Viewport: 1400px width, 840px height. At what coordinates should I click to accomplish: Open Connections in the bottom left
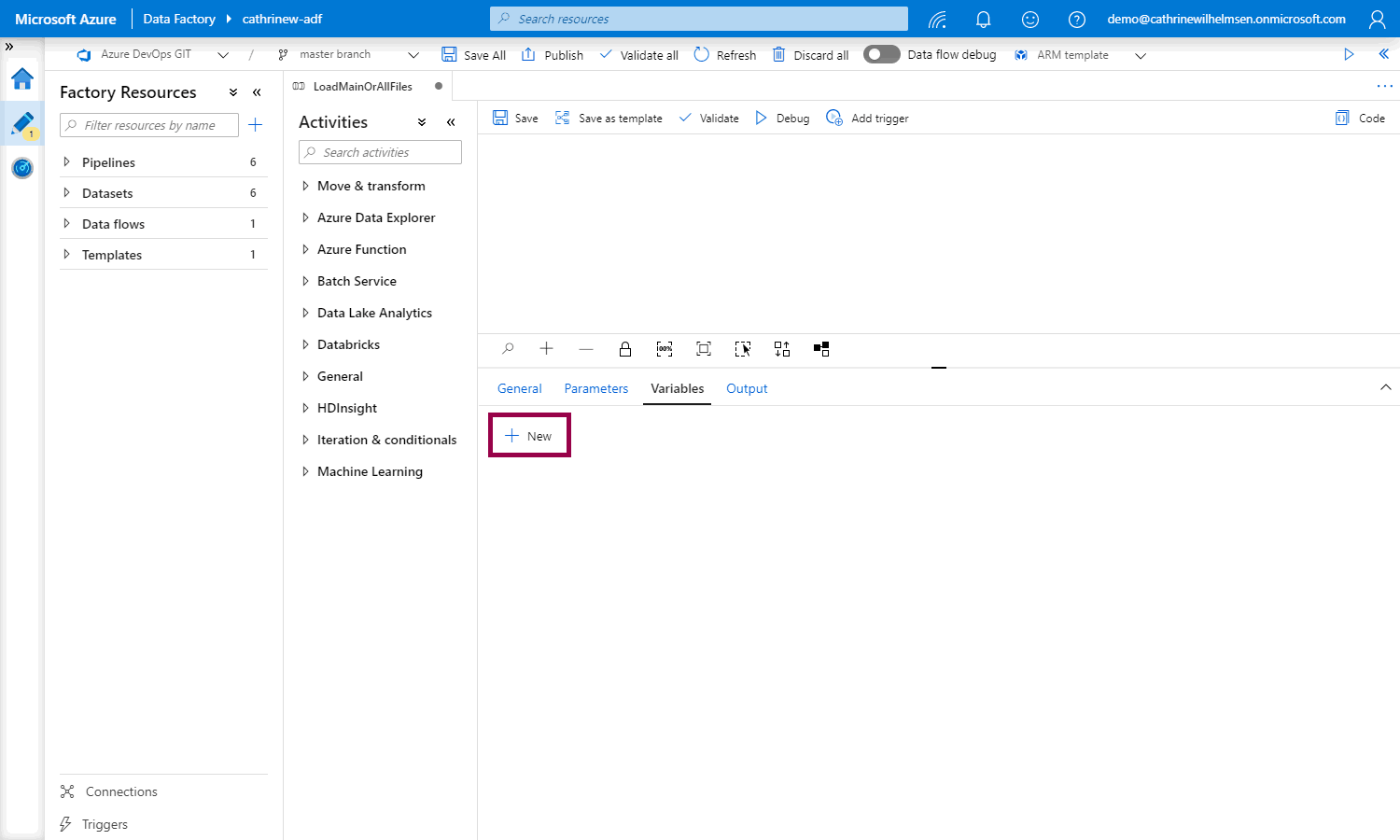pyautogui.click(x=120, y=791)
